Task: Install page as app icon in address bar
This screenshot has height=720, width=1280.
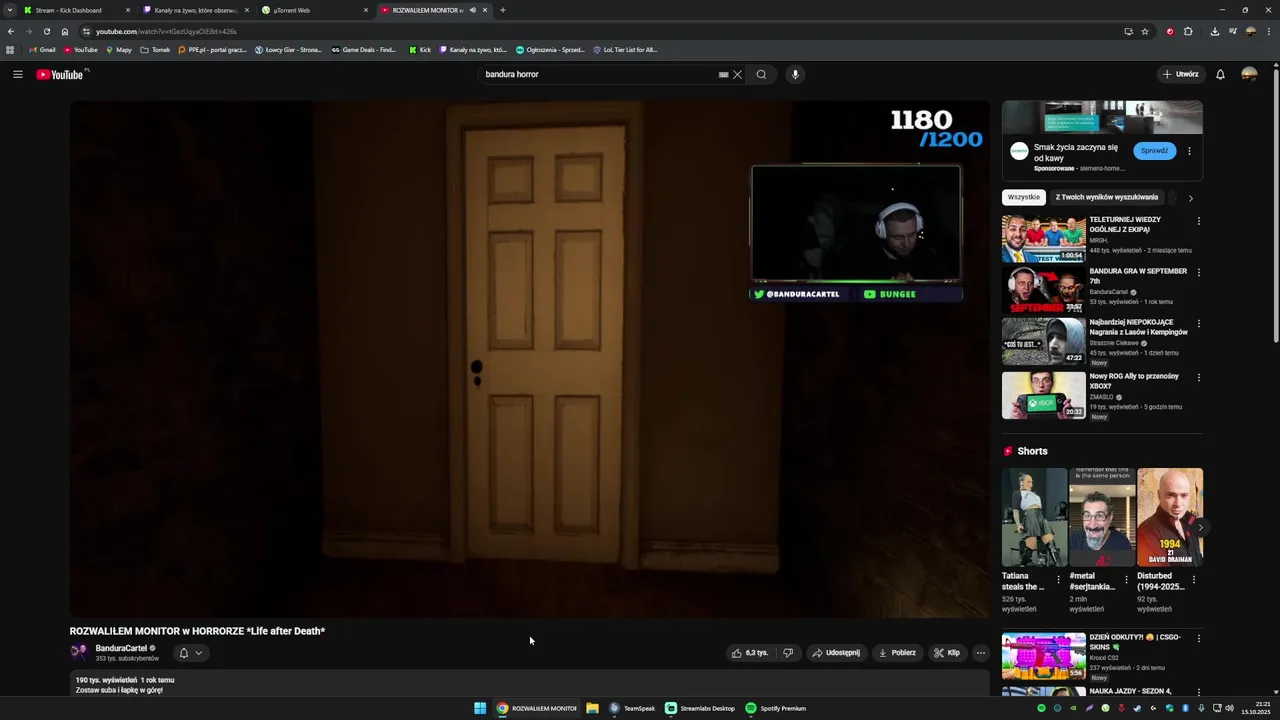Action: point(1128,31)
